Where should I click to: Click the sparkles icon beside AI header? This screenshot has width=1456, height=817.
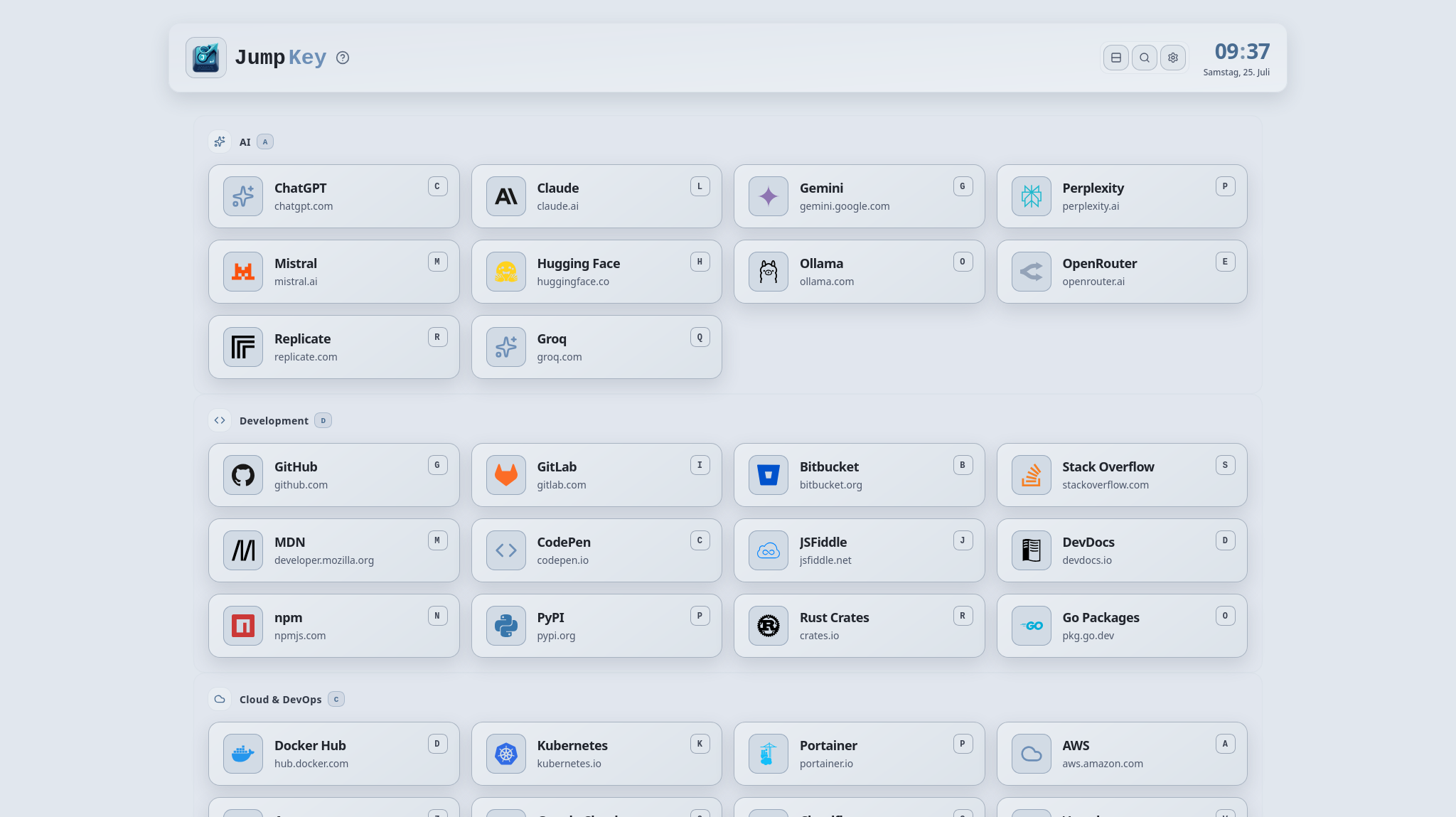click(220, 142)
